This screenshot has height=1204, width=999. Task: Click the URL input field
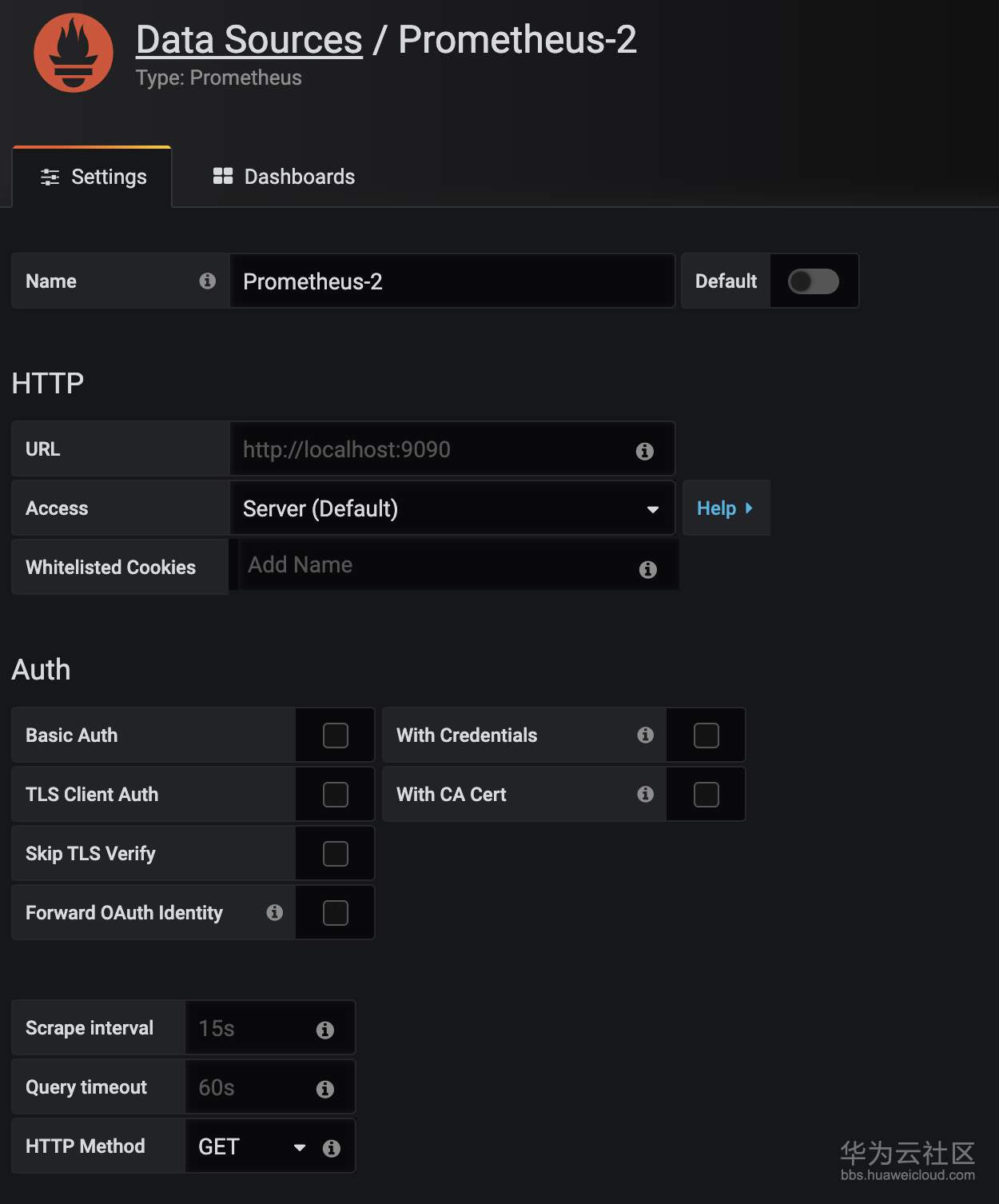[432, 450]
